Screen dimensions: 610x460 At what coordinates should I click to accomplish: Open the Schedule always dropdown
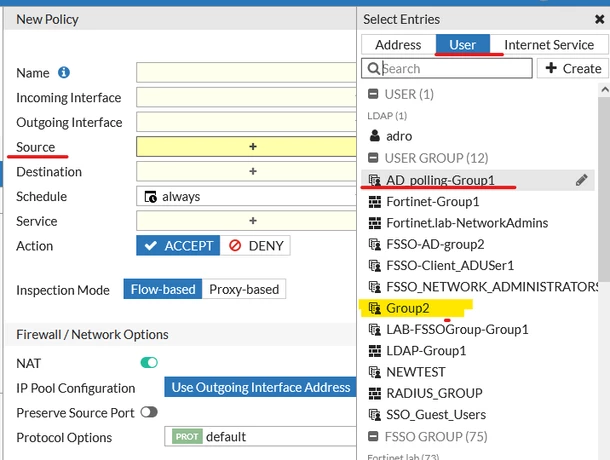(x=246, y=196)
